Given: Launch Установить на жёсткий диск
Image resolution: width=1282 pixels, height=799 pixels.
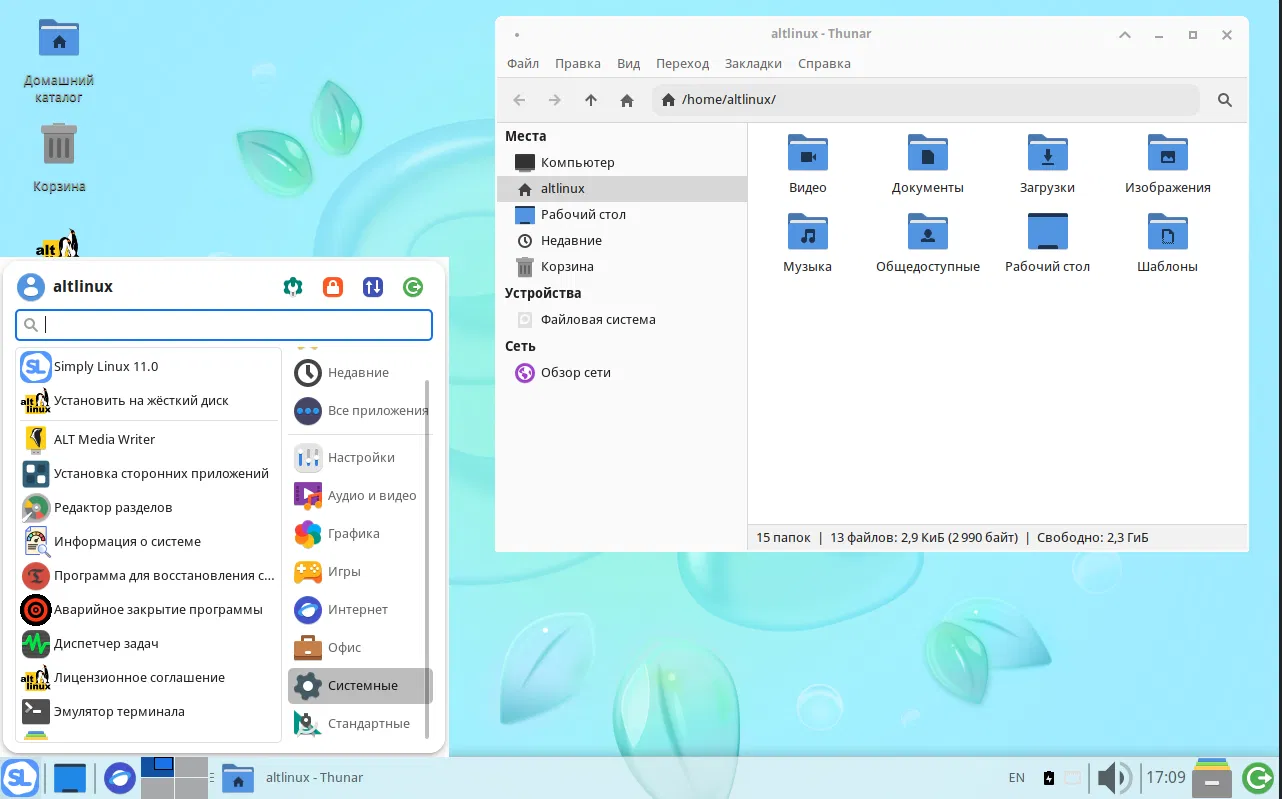Looking at the screenshot, I should tap(149, 401).
